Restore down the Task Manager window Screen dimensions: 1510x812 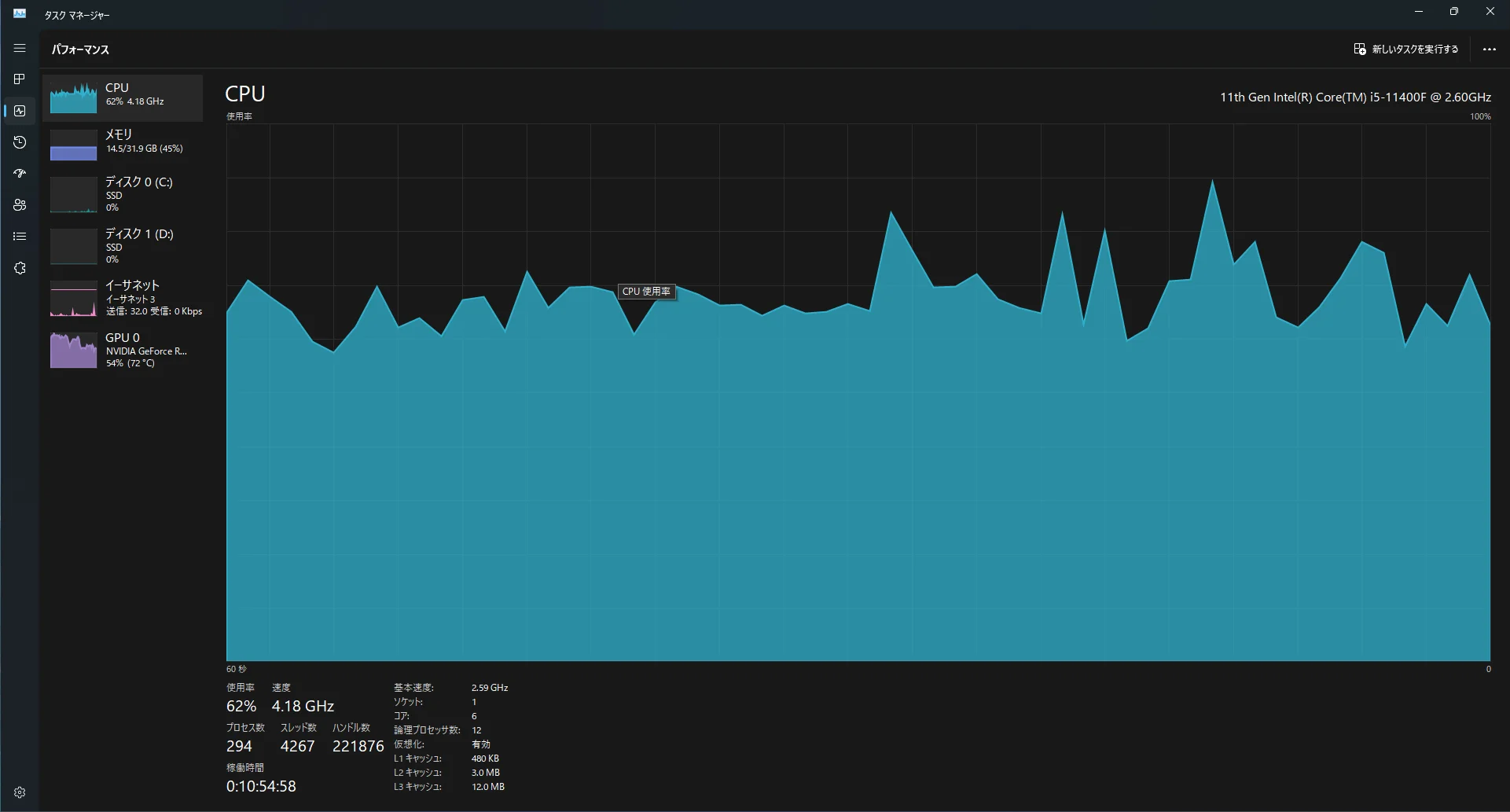coord(1453,12)
